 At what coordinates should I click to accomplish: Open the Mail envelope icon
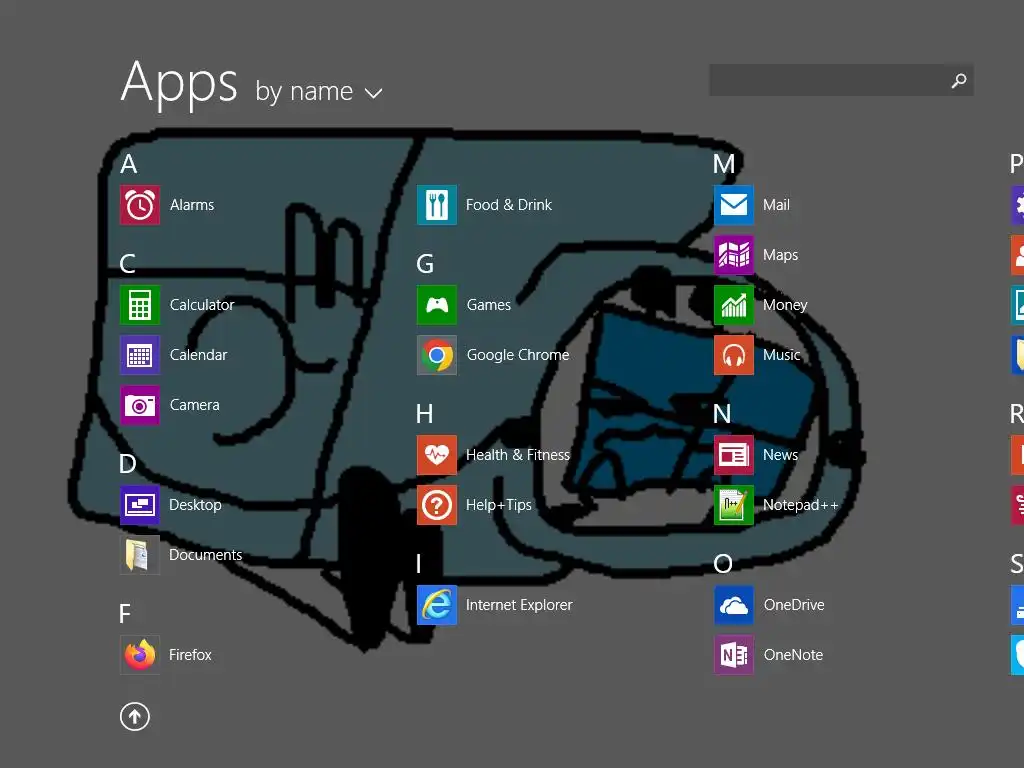[734, 205]
